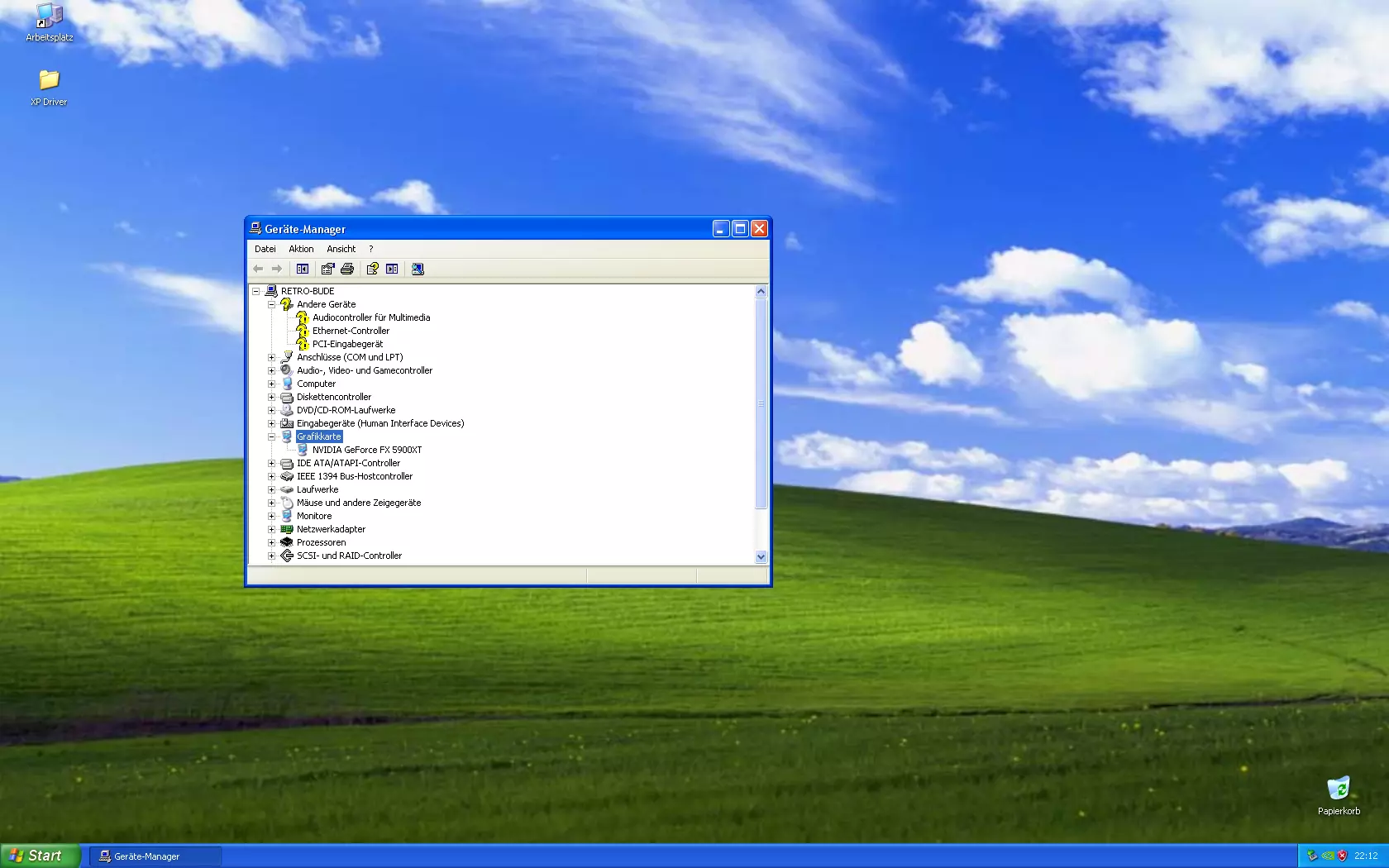Click the display adapter icon of NVIDIA GeForce FX 5900XT
Image resolution: width=1389 pixels, height=868 pixels.
303,450
